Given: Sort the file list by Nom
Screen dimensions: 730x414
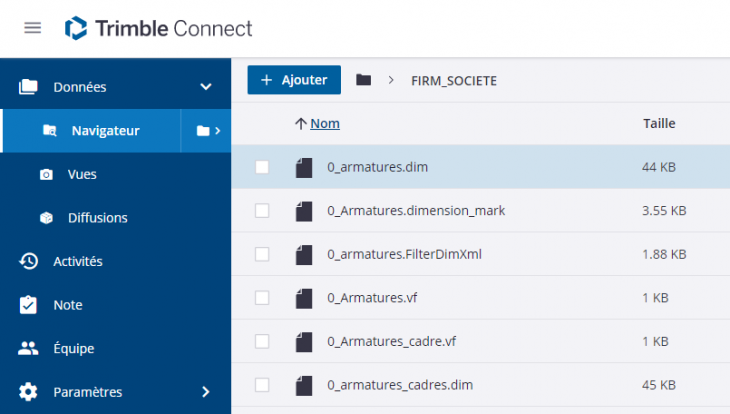Looking at the screenshot, I should pyautogui.click(x=324, y=124).
